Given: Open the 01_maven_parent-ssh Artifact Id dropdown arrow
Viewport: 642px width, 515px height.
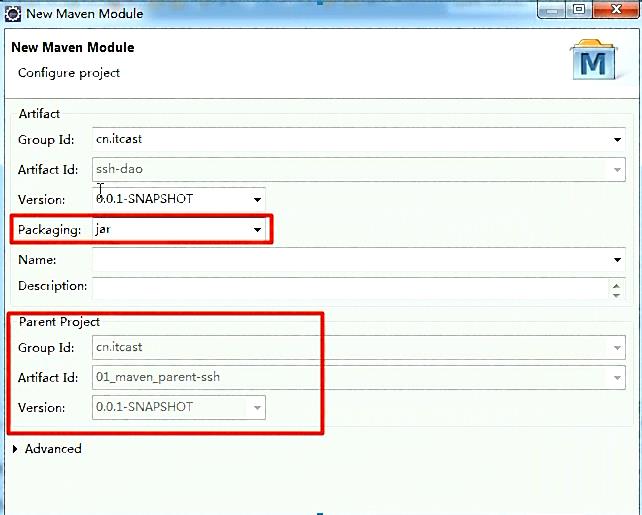Looking at the screenshot, I should click(617, 377).
